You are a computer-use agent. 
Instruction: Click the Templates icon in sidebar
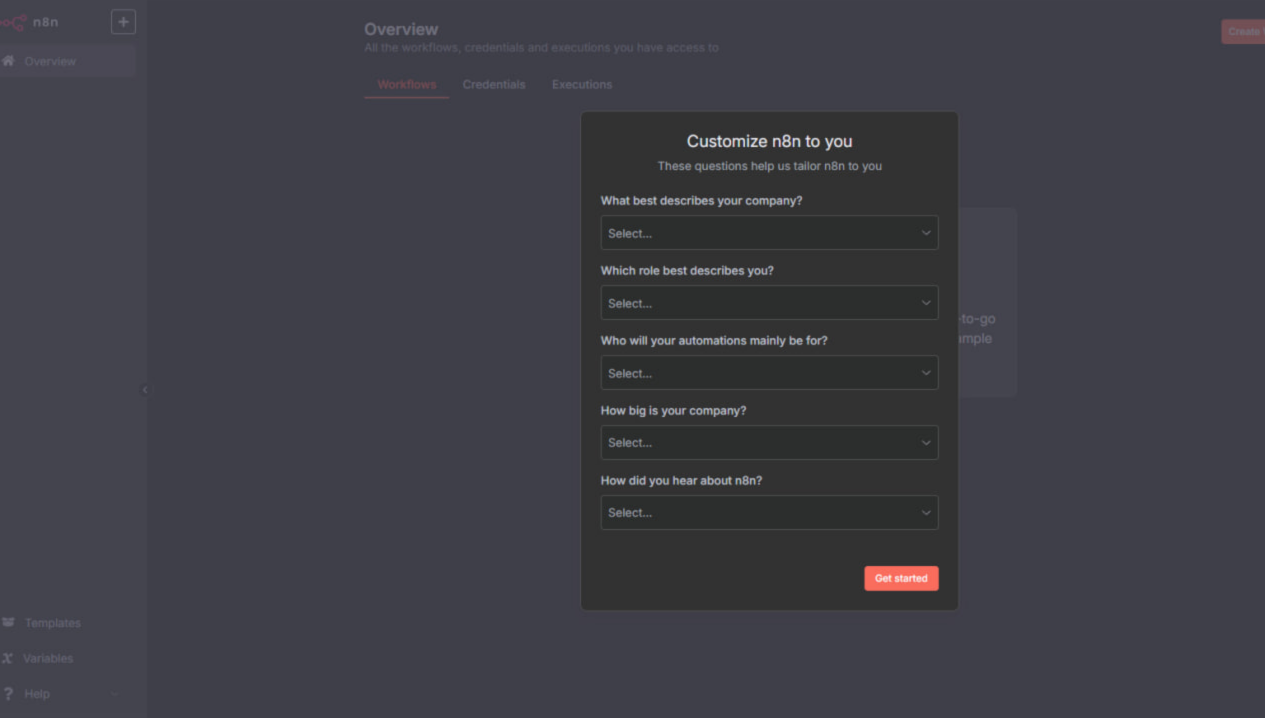pos(9,623)
